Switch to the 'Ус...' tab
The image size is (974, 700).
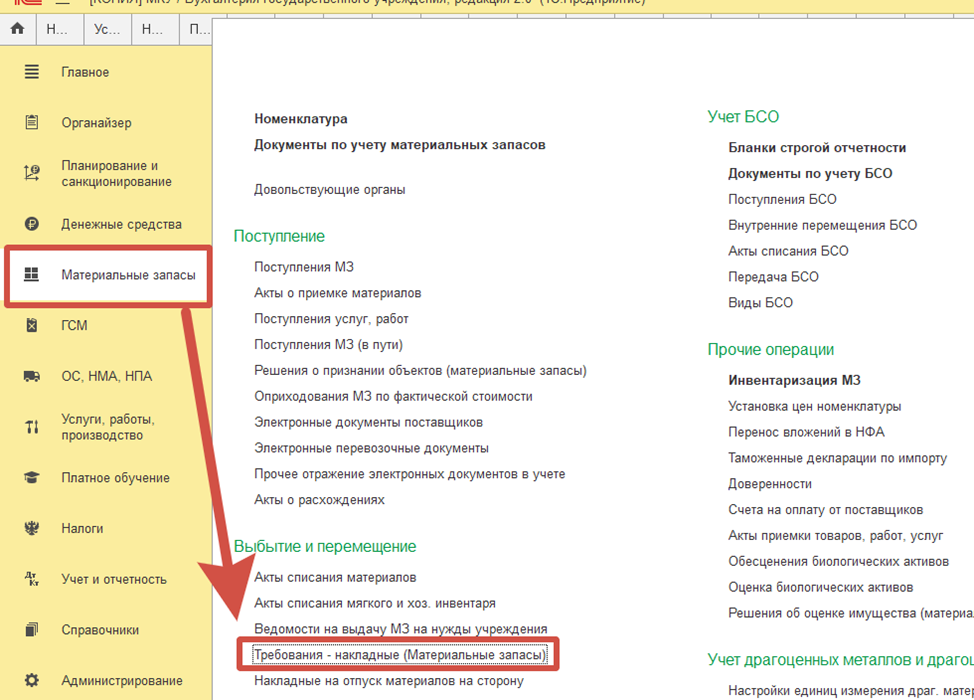pos(107,29)
